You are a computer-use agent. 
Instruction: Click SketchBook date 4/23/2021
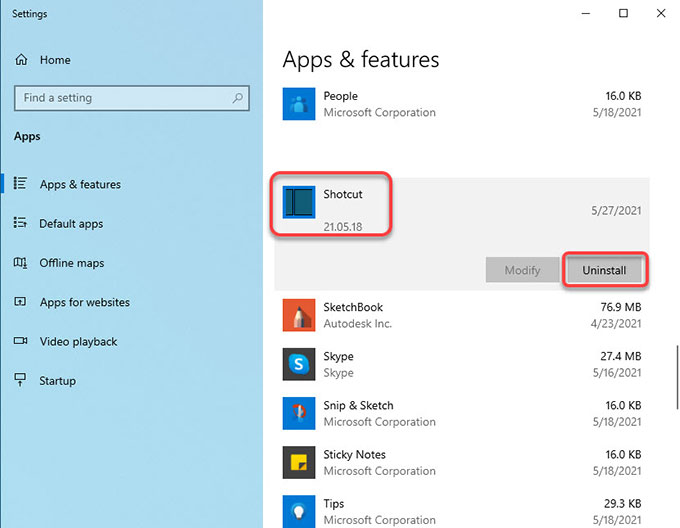pos(616,323)
